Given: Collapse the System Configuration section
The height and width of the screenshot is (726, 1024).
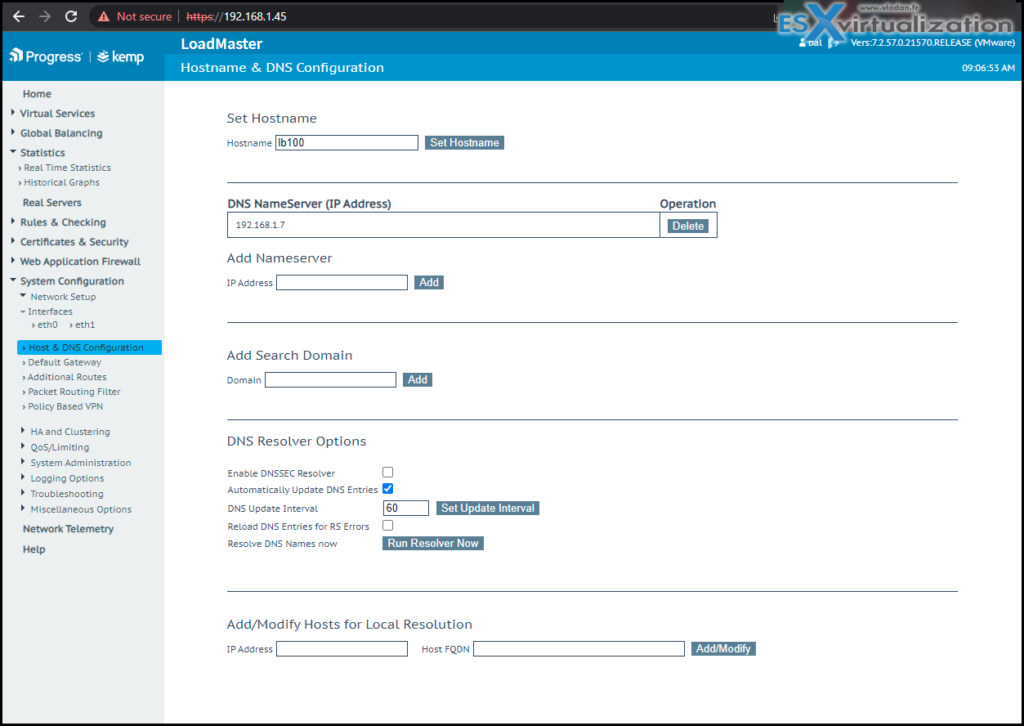Looking at the screenshot, I should [x=71, y=281].
